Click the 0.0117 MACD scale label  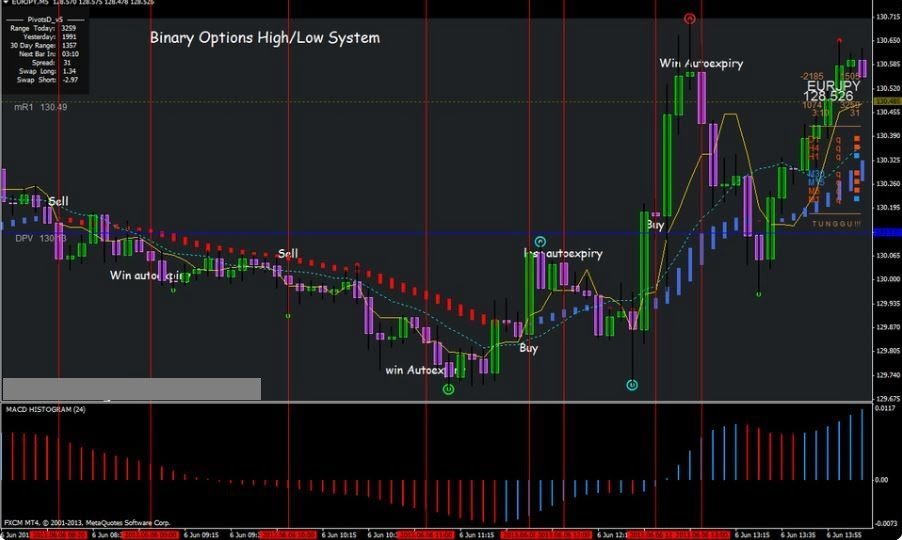(885, 408)
